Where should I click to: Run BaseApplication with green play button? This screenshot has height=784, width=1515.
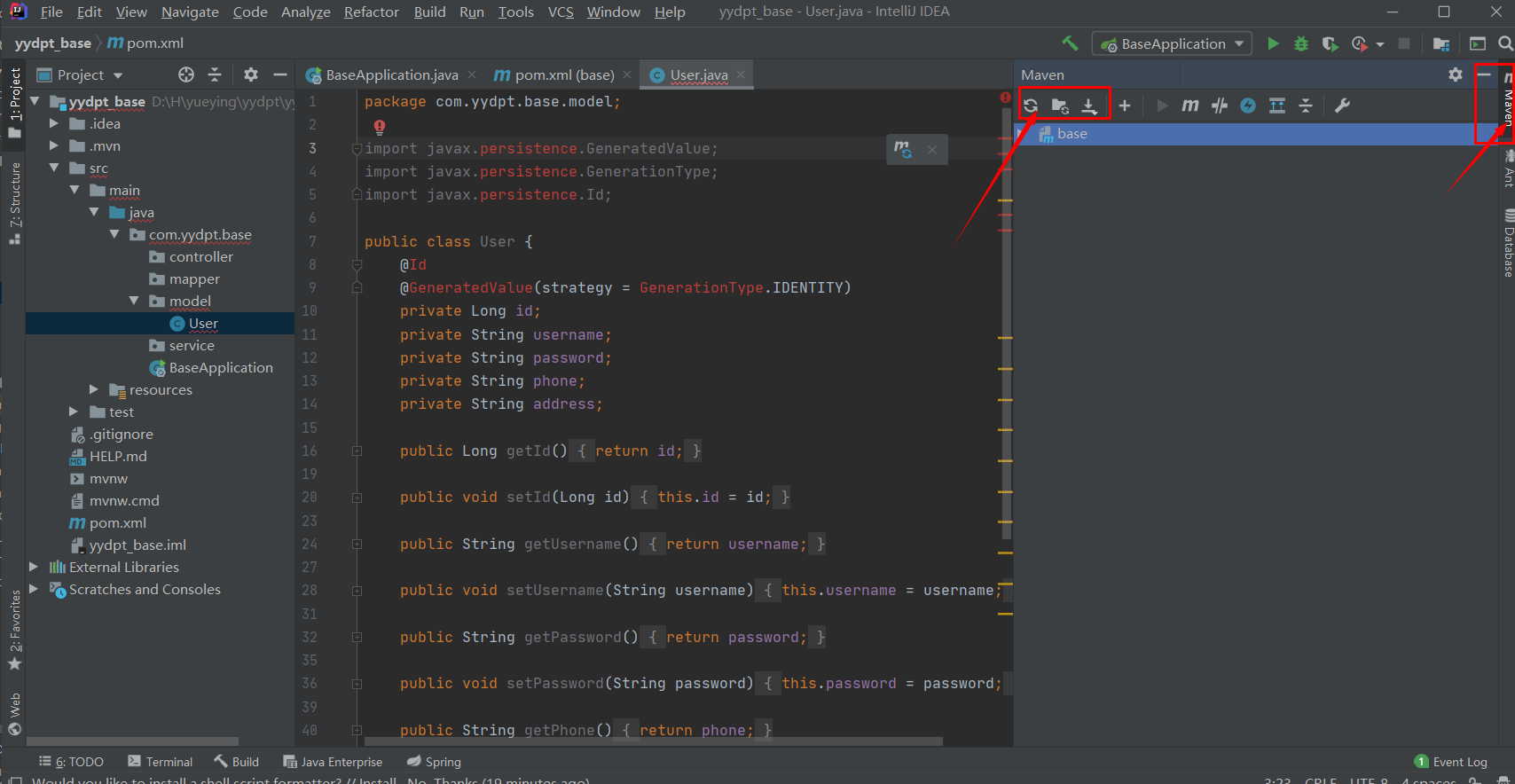(1273, 43)
